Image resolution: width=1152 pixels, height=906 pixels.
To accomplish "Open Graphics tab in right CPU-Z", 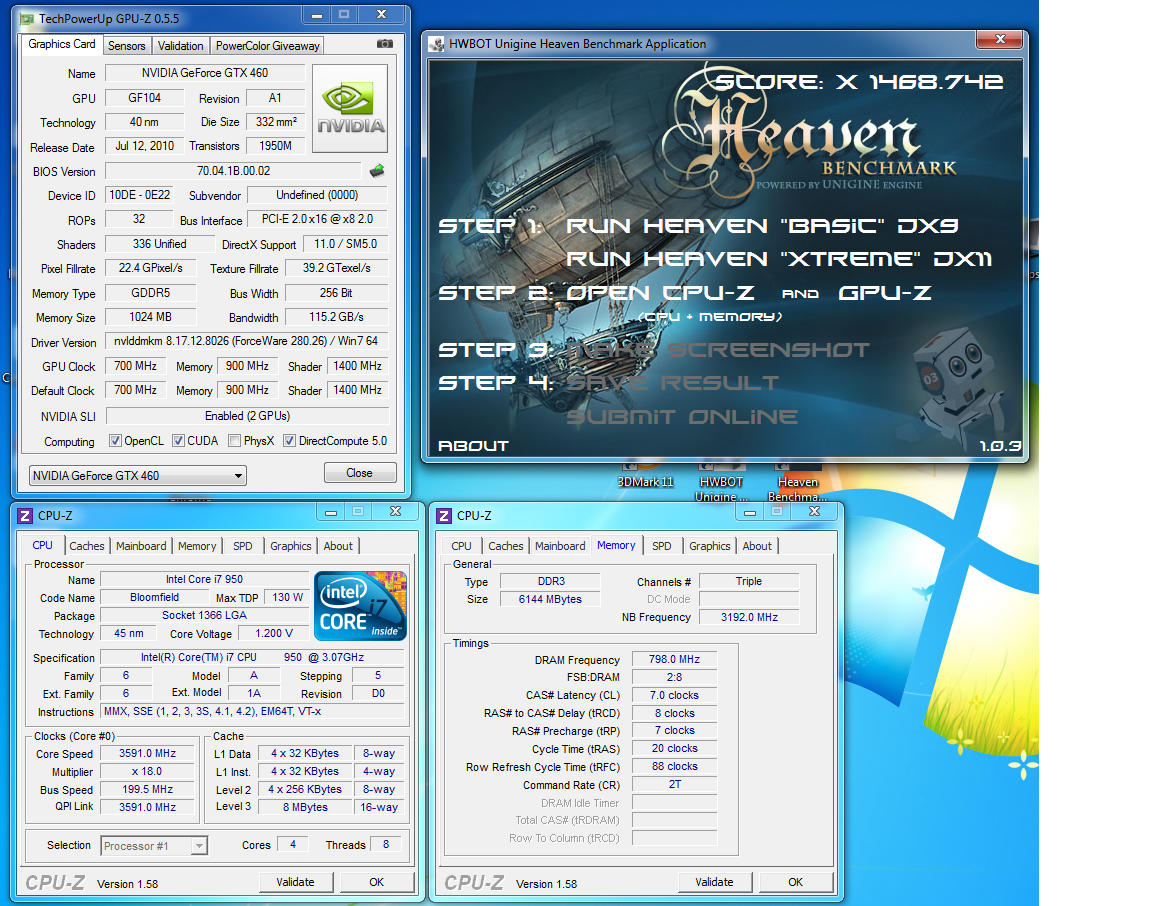I will (x=710, y=546).
